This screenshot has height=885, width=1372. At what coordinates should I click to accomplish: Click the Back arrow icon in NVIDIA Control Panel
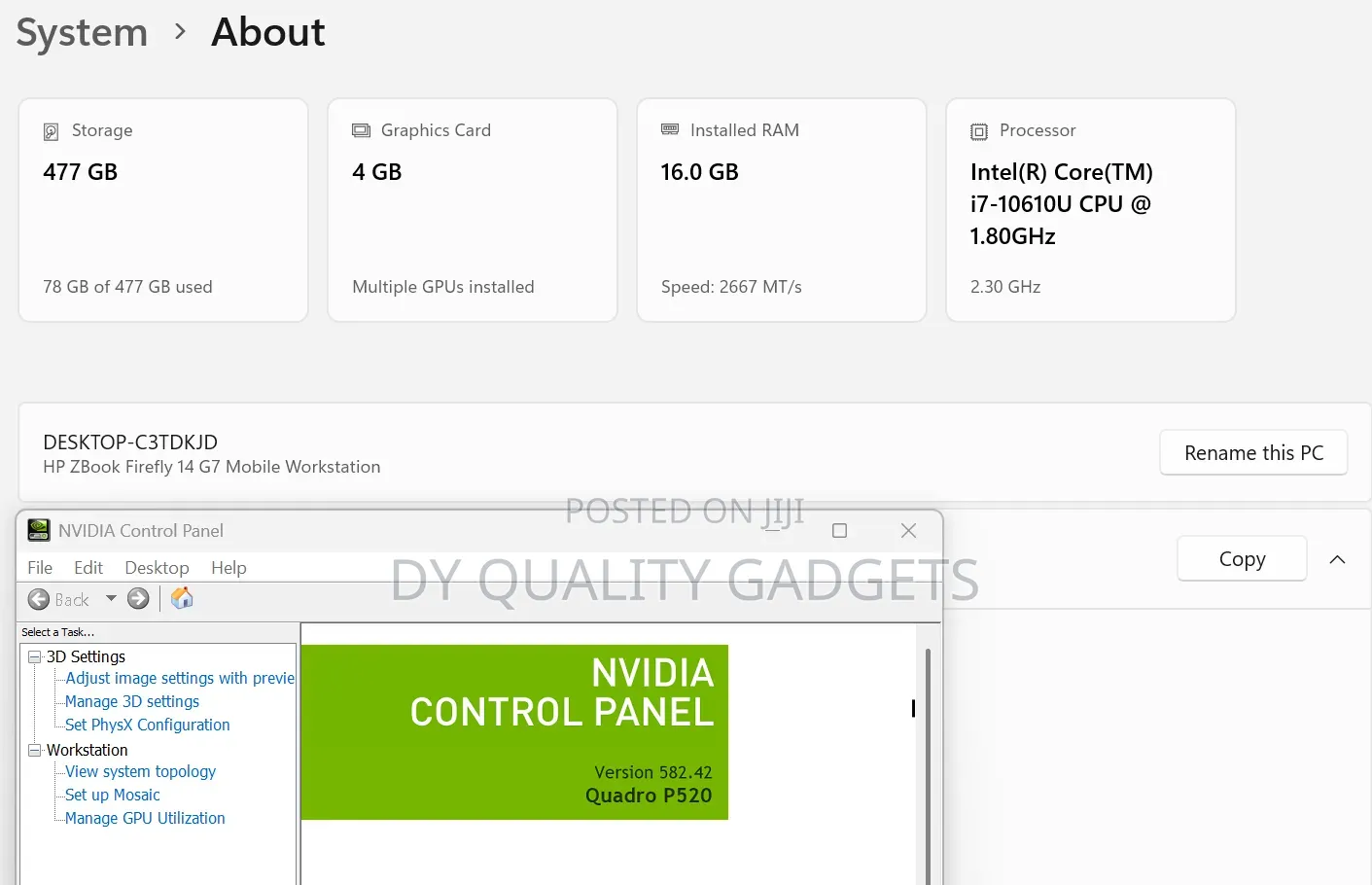pyautogui.click(x=39, y=599)
